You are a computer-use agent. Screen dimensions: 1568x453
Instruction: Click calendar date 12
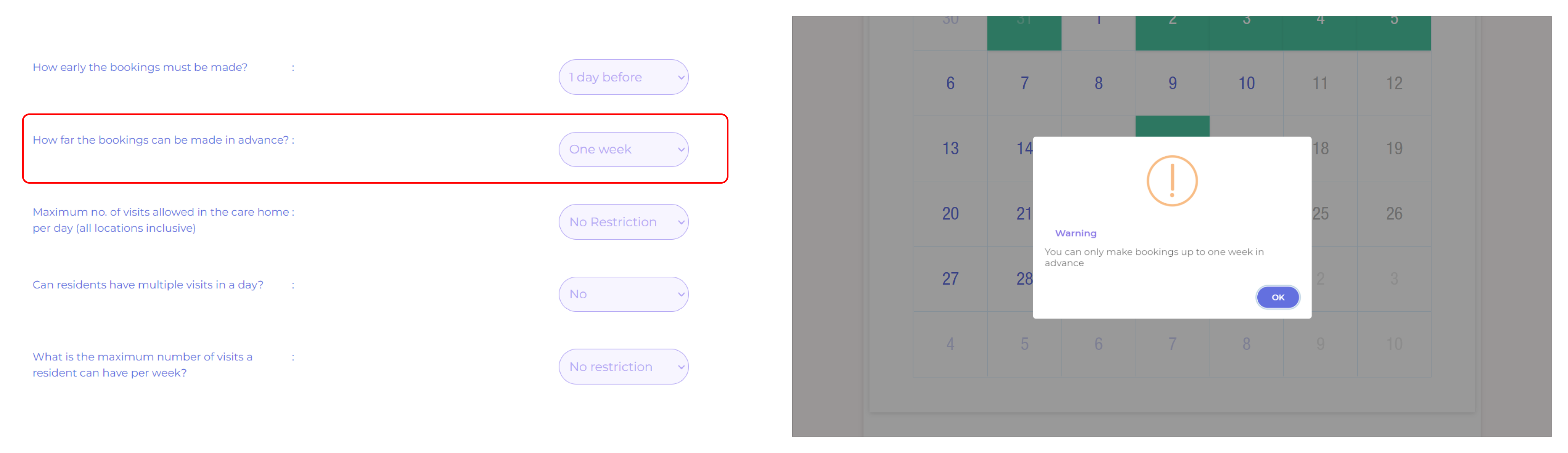[1393, 83]
